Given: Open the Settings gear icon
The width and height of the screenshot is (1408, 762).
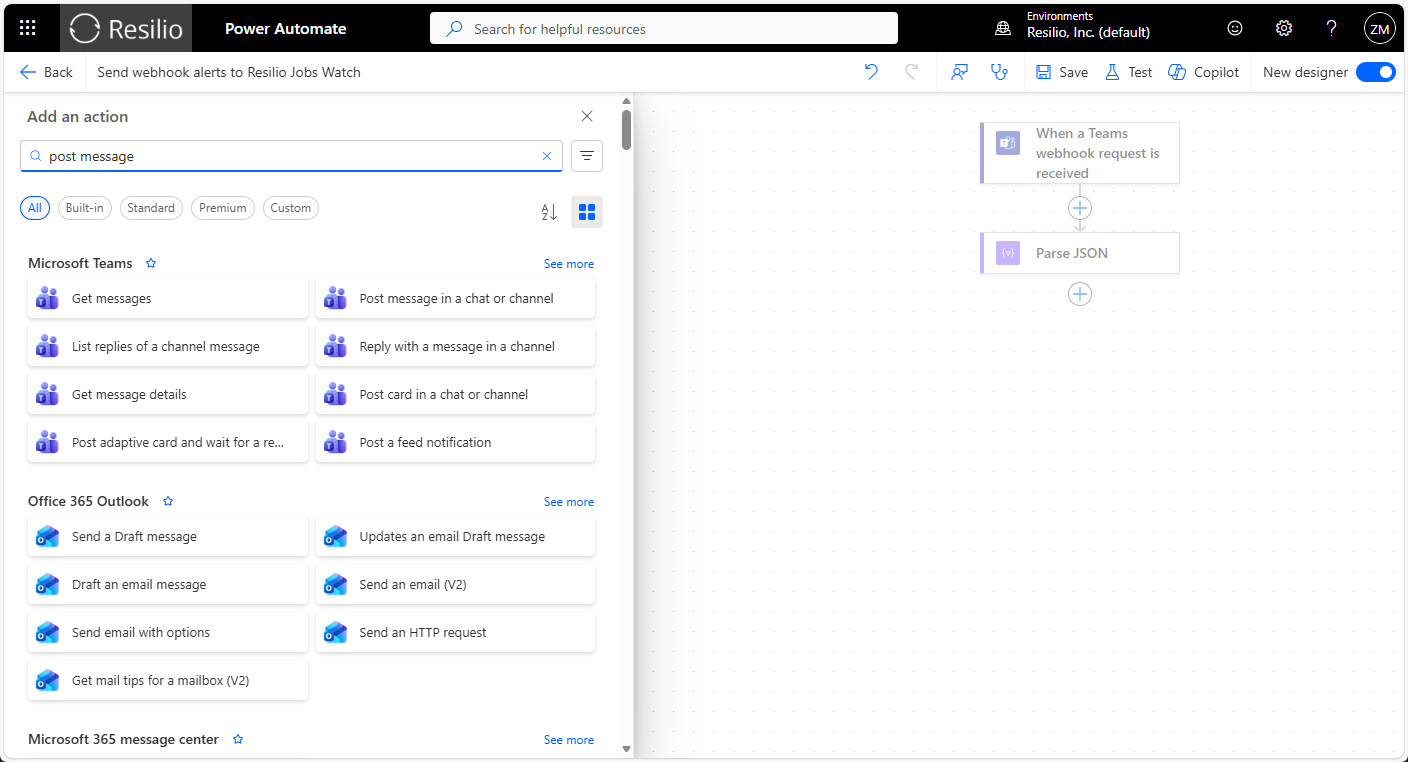Looking at the screenshot, I should pyautogui.click(x=1284, y=28).
